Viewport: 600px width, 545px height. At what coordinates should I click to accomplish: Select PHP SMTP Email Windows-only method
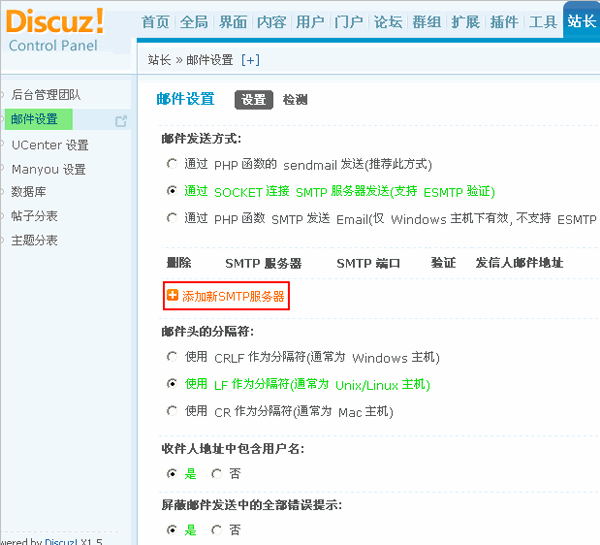[172, 218]
